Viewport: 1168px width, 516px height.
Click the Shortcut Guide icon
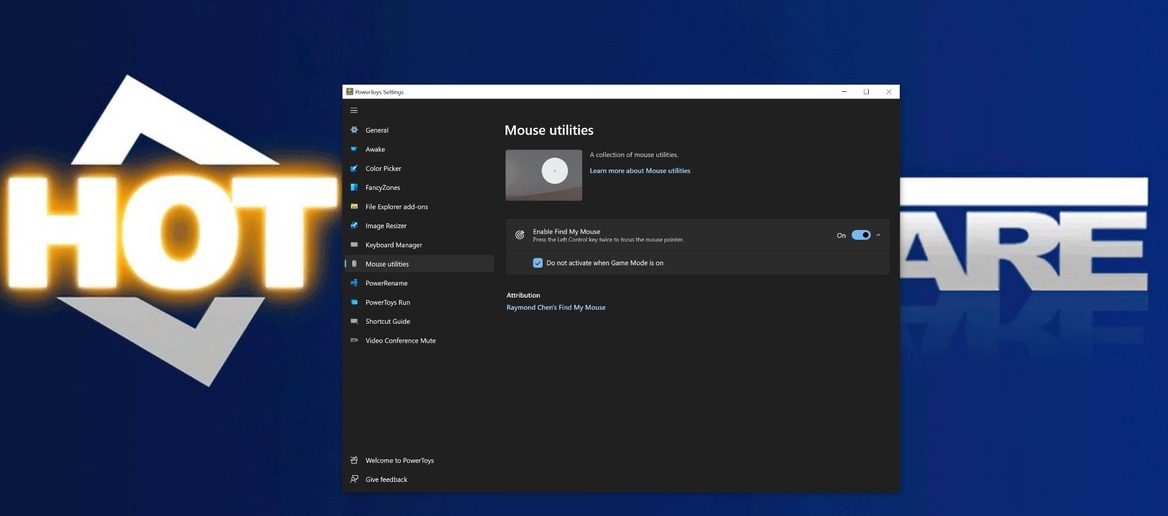point(354,322)
